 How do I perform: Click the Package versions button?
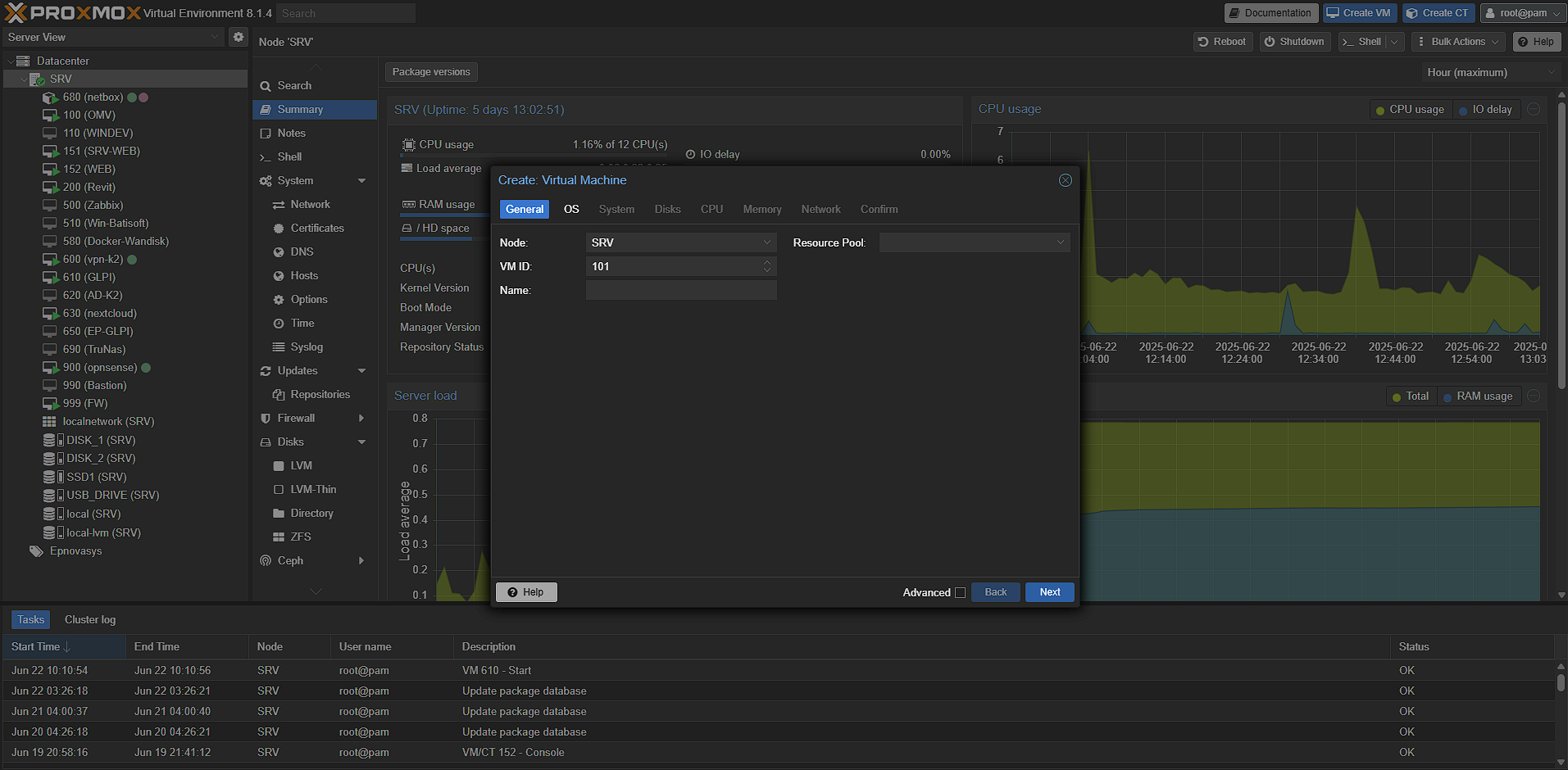(431, 72)
